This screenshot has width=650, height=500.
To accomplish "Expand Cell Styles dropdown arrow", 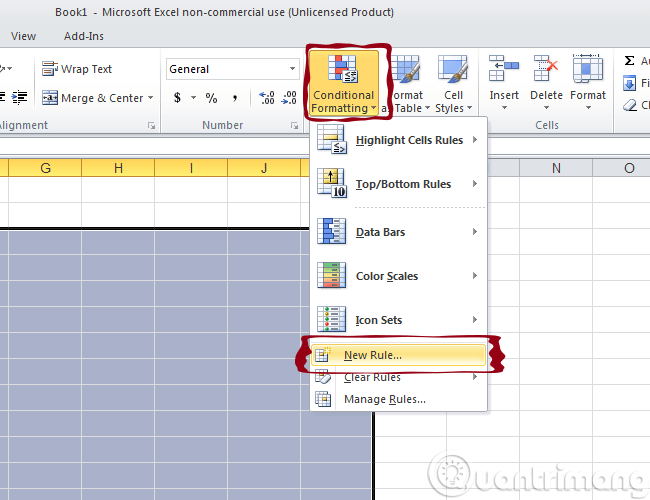I will click(469, 108).
